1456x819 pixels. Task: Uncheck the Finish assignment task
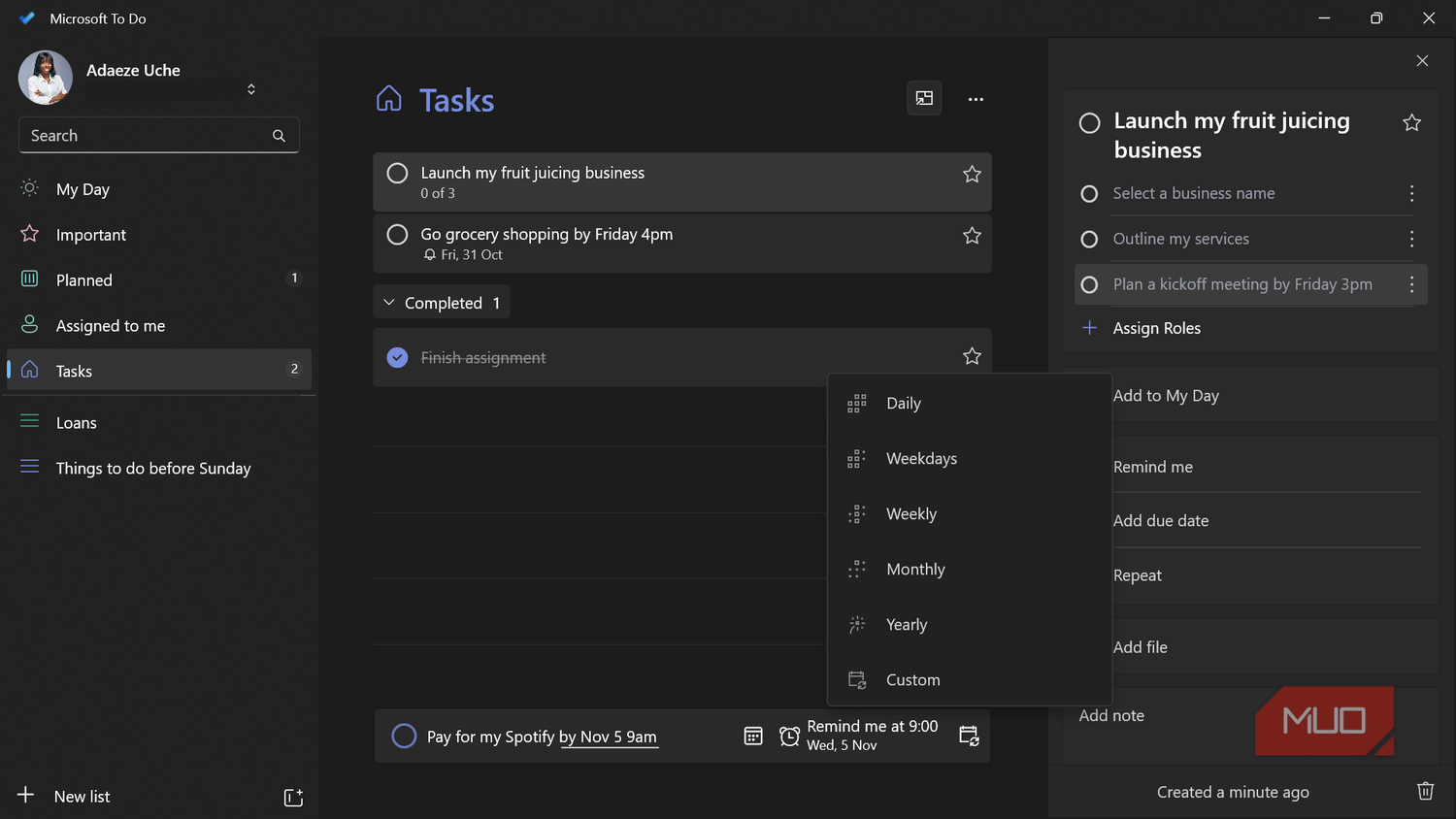click(397, 357)
